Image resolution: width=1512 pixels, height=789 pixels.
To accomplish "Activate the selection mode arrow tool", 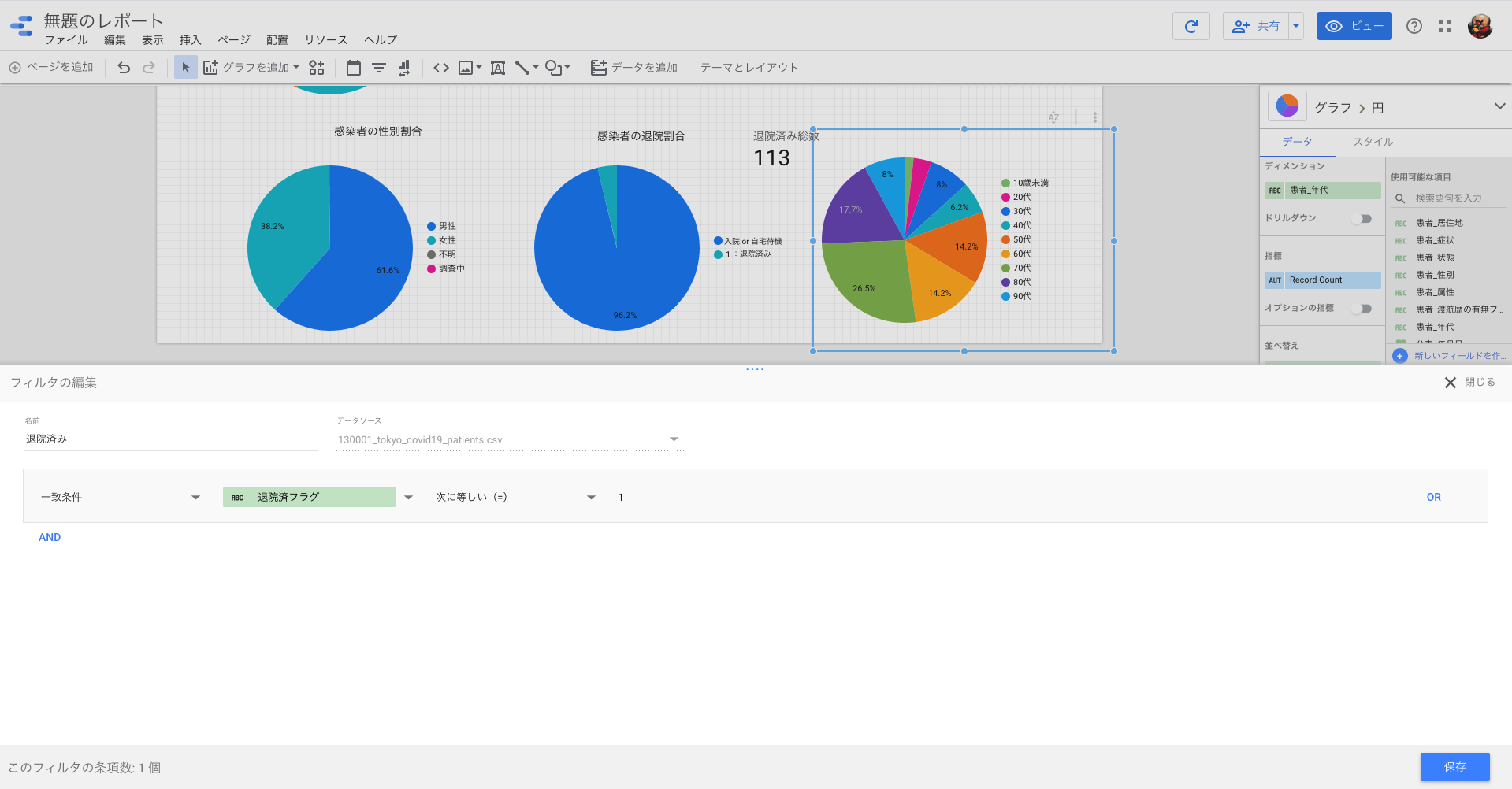I will tap(185, 68).
